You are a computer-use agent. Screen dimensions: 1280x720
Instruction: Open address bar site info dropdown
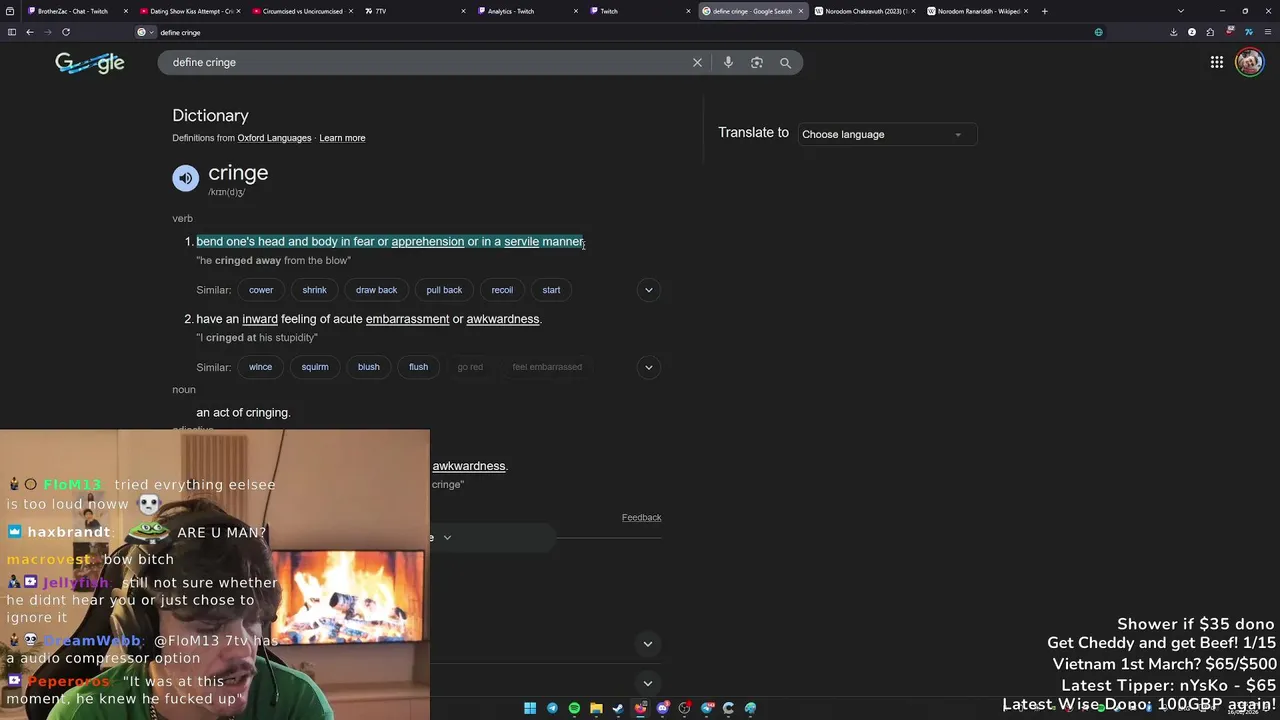[147, 32]
